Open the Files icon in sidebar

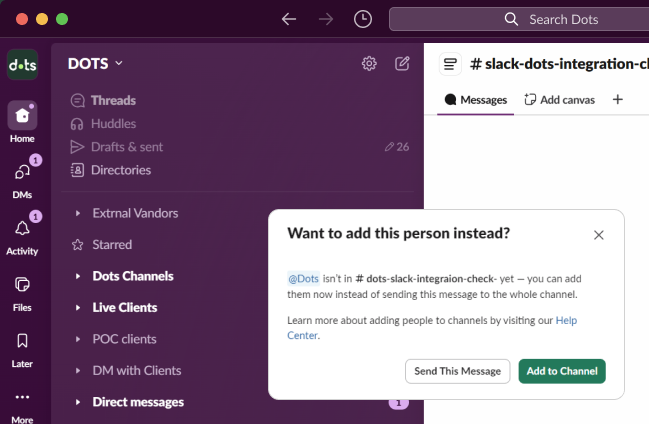(x=22, y=285)
